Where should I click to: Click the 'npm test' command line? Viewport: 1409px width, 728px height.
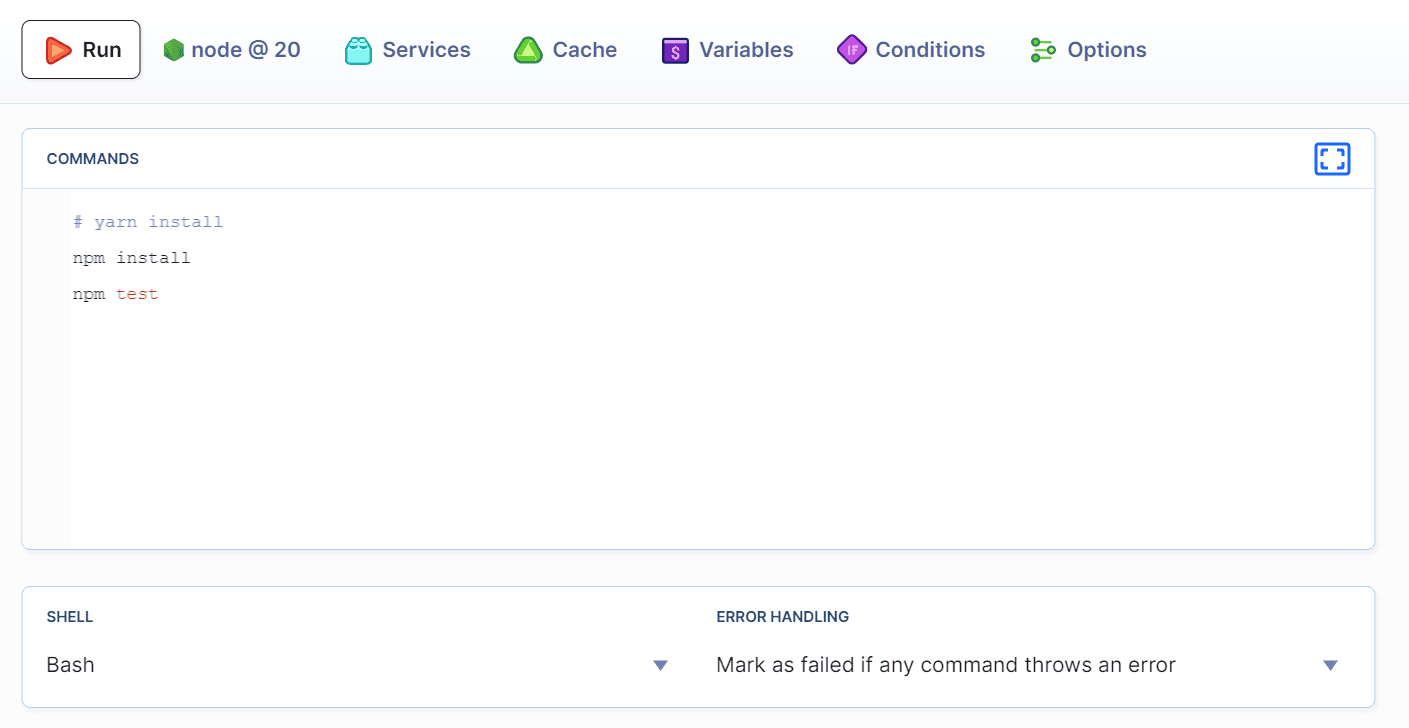pyautogui.click(x=116, y=295)
